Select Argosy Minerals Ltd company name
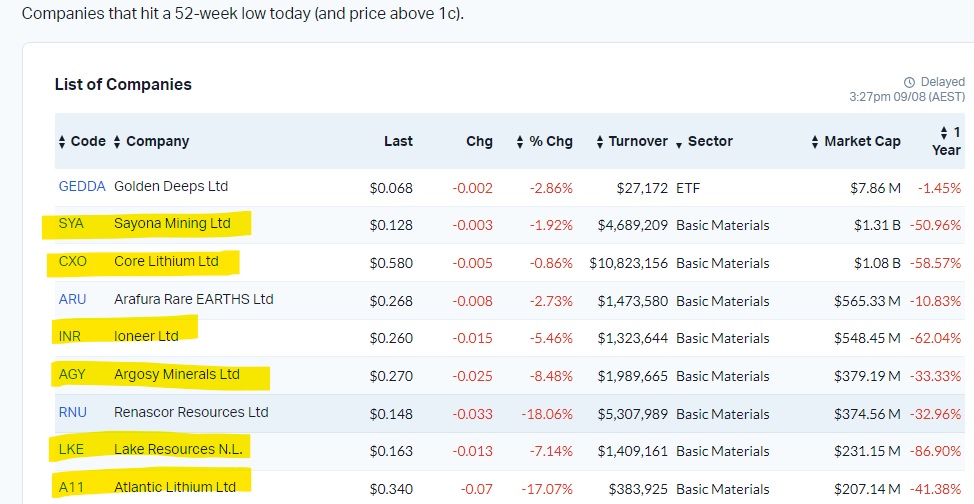Viewport: 974px width, 504px height. pos(176,374)
